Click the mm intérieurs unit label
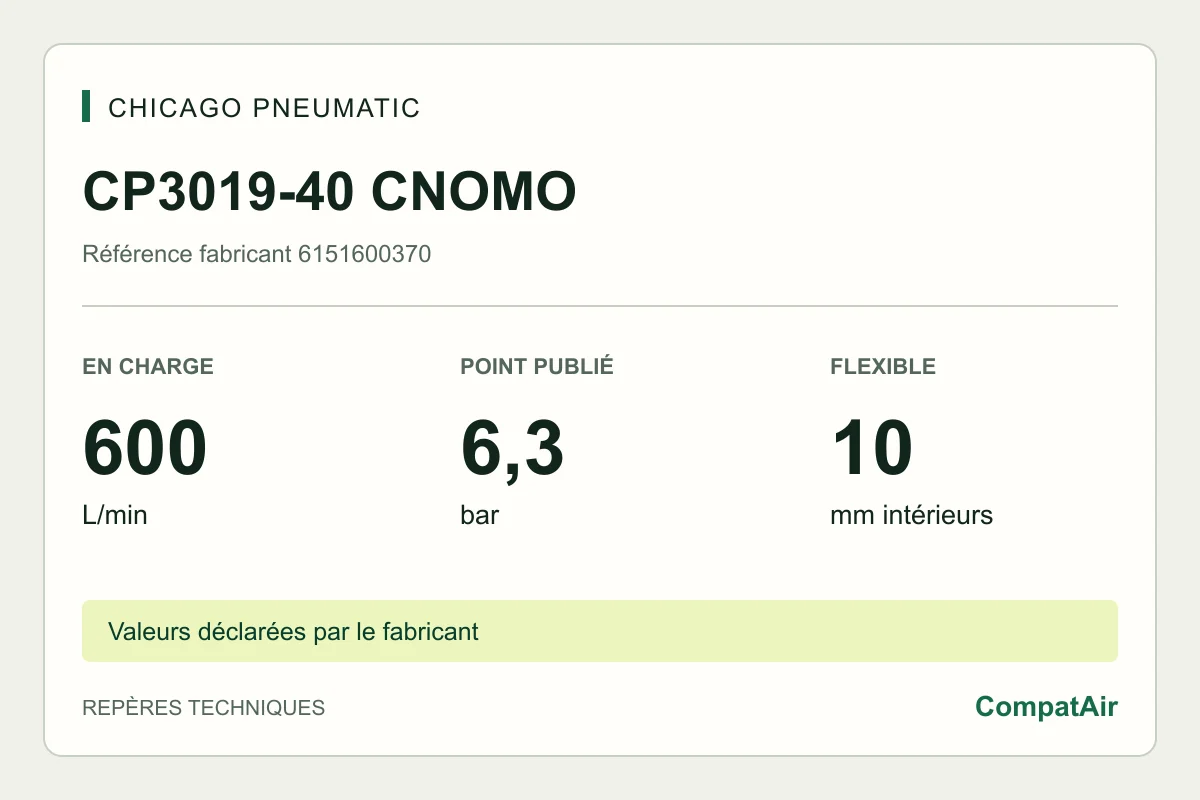This screenshot has height=800, width=1200. [911, 516]
